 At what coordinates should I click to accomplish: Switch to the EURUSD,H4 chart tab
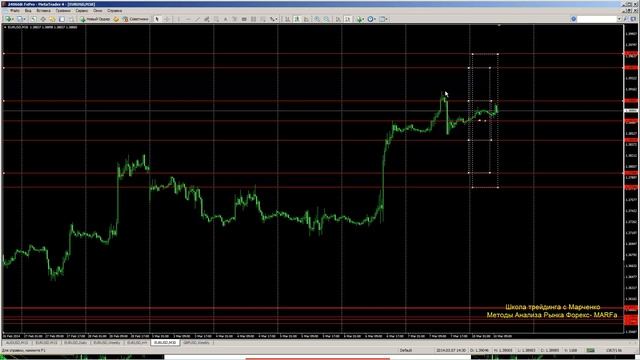coord(137,342)
